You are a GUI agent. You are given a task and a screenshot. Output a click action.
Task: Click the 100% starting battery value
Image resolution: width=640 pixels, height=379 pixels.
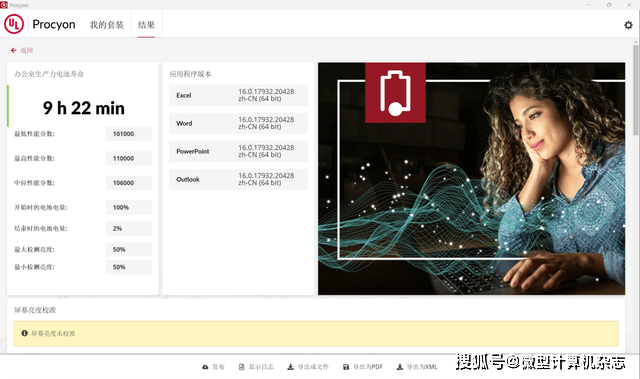pos(129,207)
